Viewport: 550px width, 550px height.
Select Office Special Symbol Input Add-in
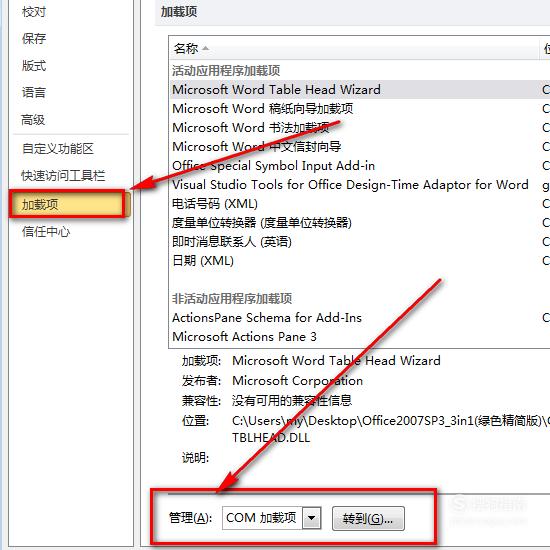(360, 166)
